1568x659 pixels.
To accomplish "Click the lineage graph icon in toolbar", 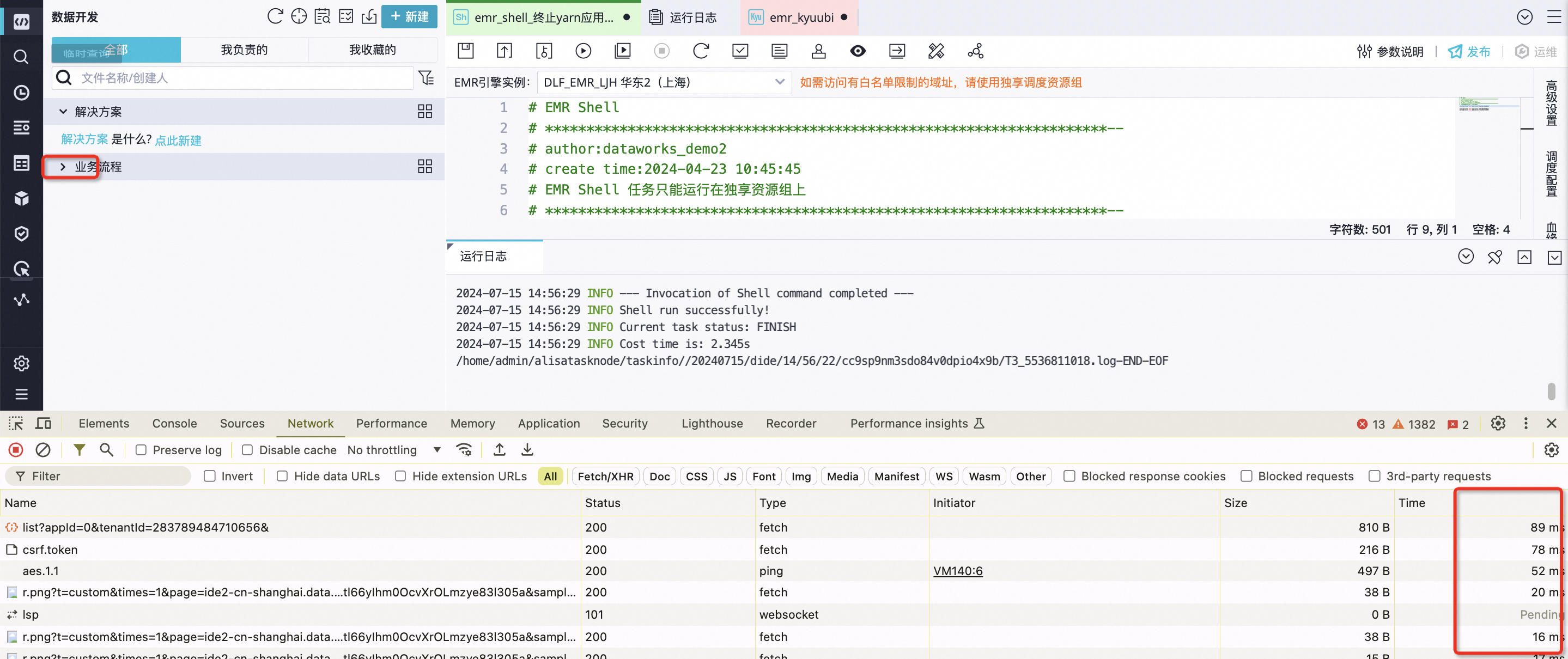I will 975,51.
